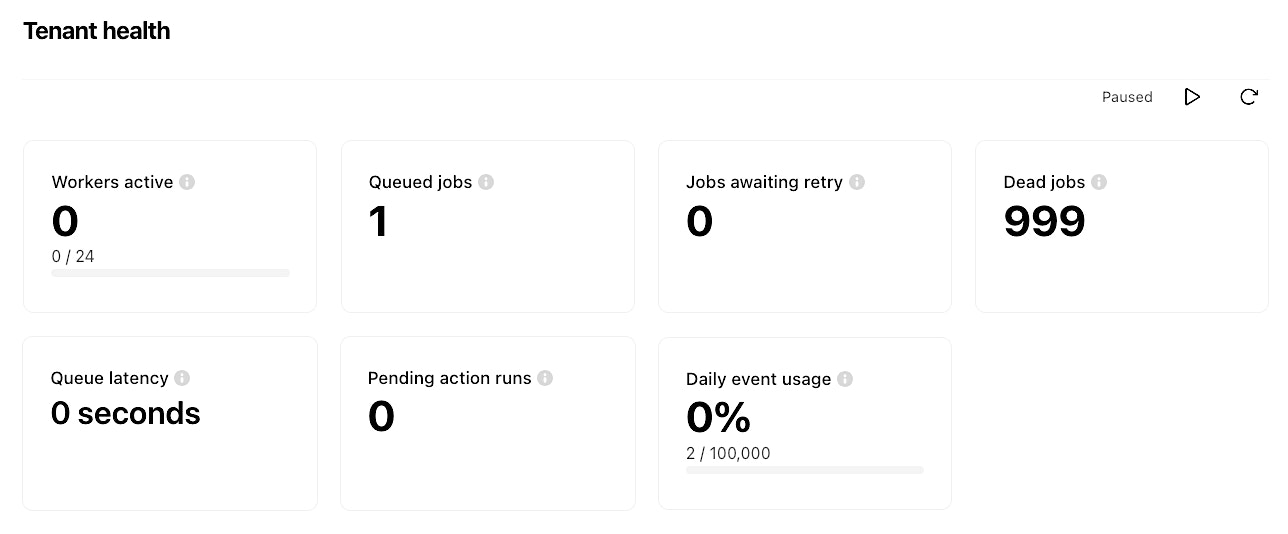
Task: Click the Tenant health heading
Action: pyautogui.click(x=97, y=31)
